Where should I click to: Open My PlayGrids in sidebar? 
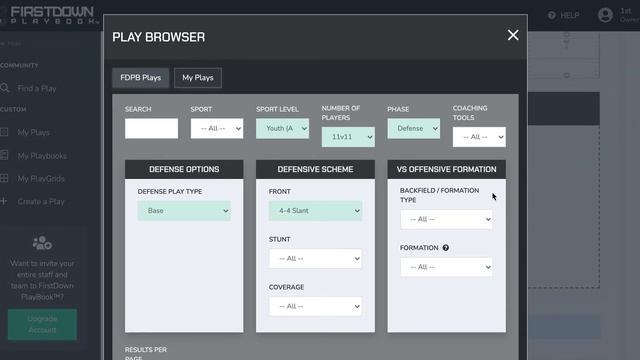click(x=41, y=179)
